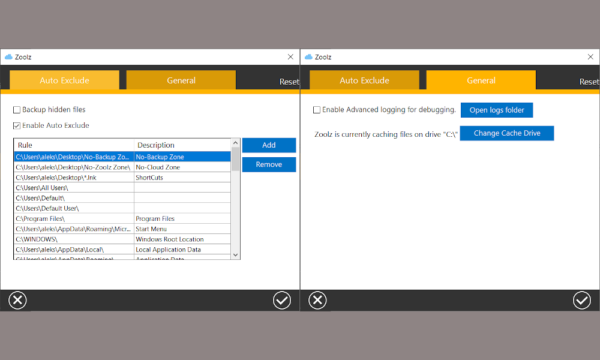Switch to General tab in left window
The width and height of the screenshot is (600, 360).
181,80
